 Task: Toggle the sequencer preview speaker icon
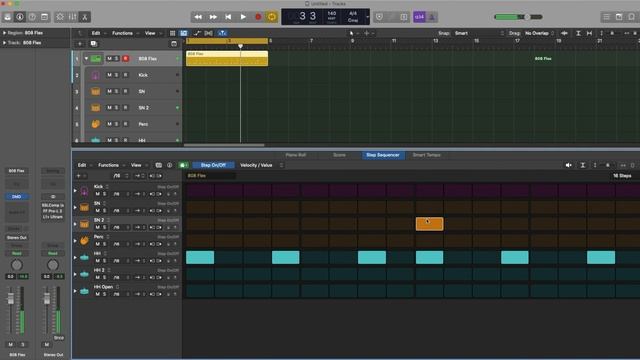coord(569,165)
